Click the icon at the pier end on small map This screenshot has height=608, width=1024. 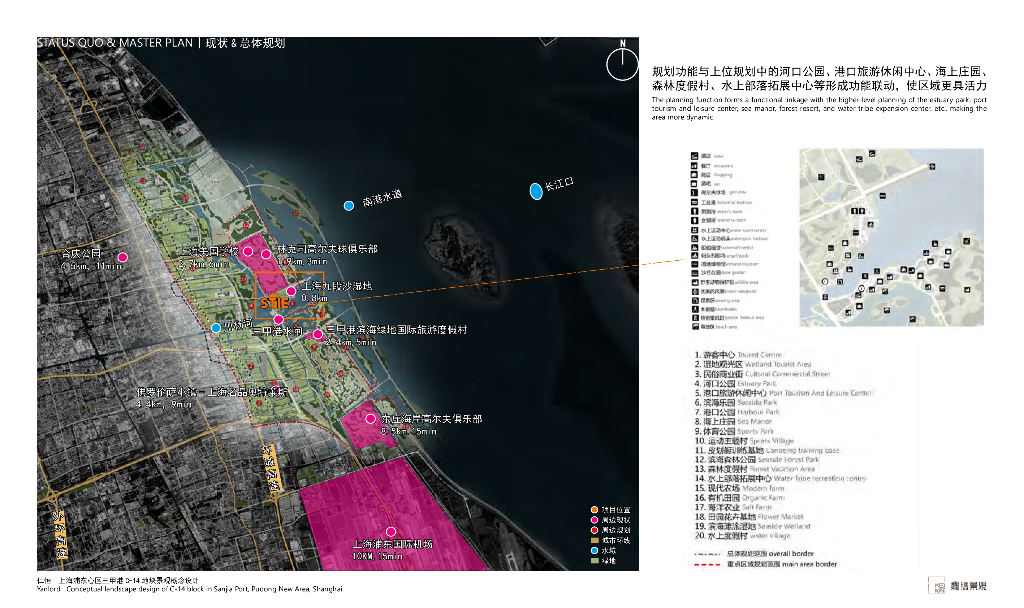point(932,167)
